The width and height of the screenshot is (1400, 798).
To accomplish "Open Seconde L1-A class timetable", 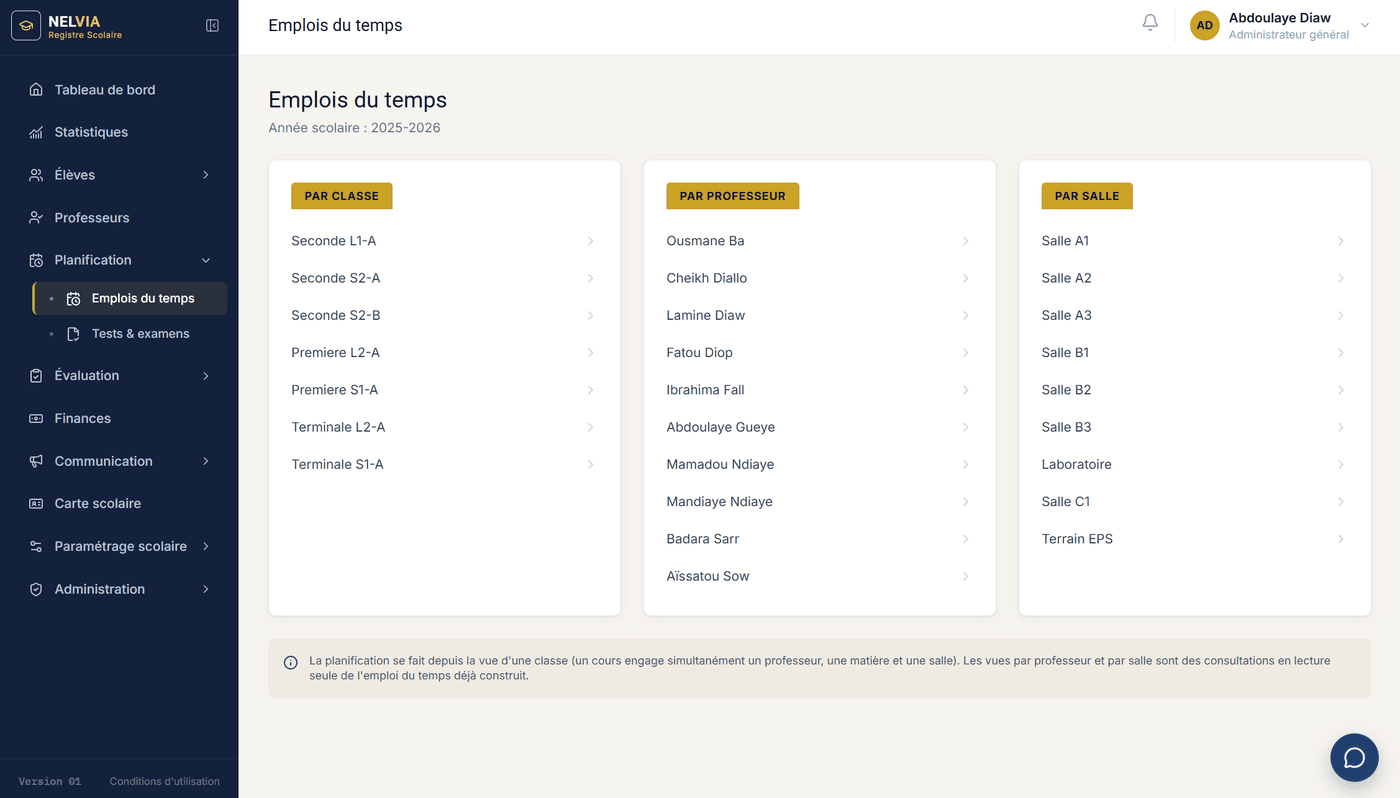I will tap(444, 241).
